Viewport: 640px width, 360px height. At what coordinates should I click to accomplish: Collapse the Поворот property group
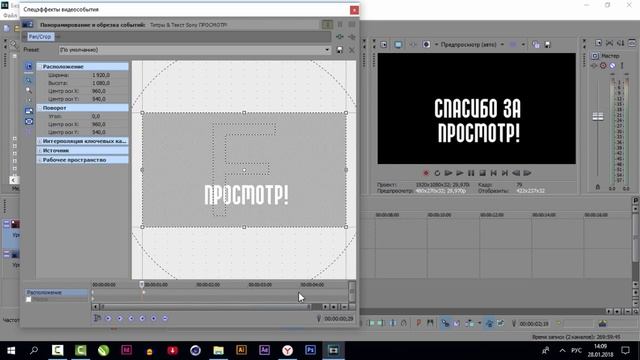click(x=40, y=108)
